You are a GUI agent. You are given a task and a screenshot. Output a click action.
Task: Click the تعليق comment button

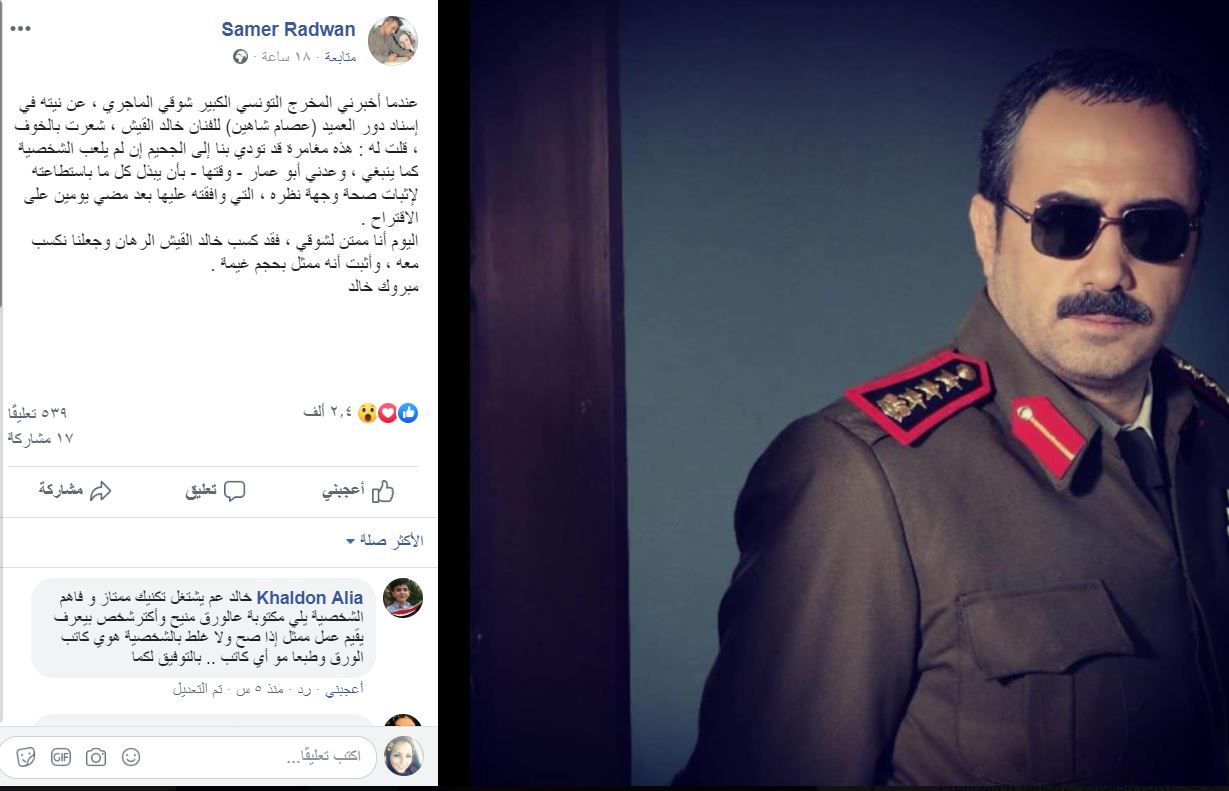216,491
